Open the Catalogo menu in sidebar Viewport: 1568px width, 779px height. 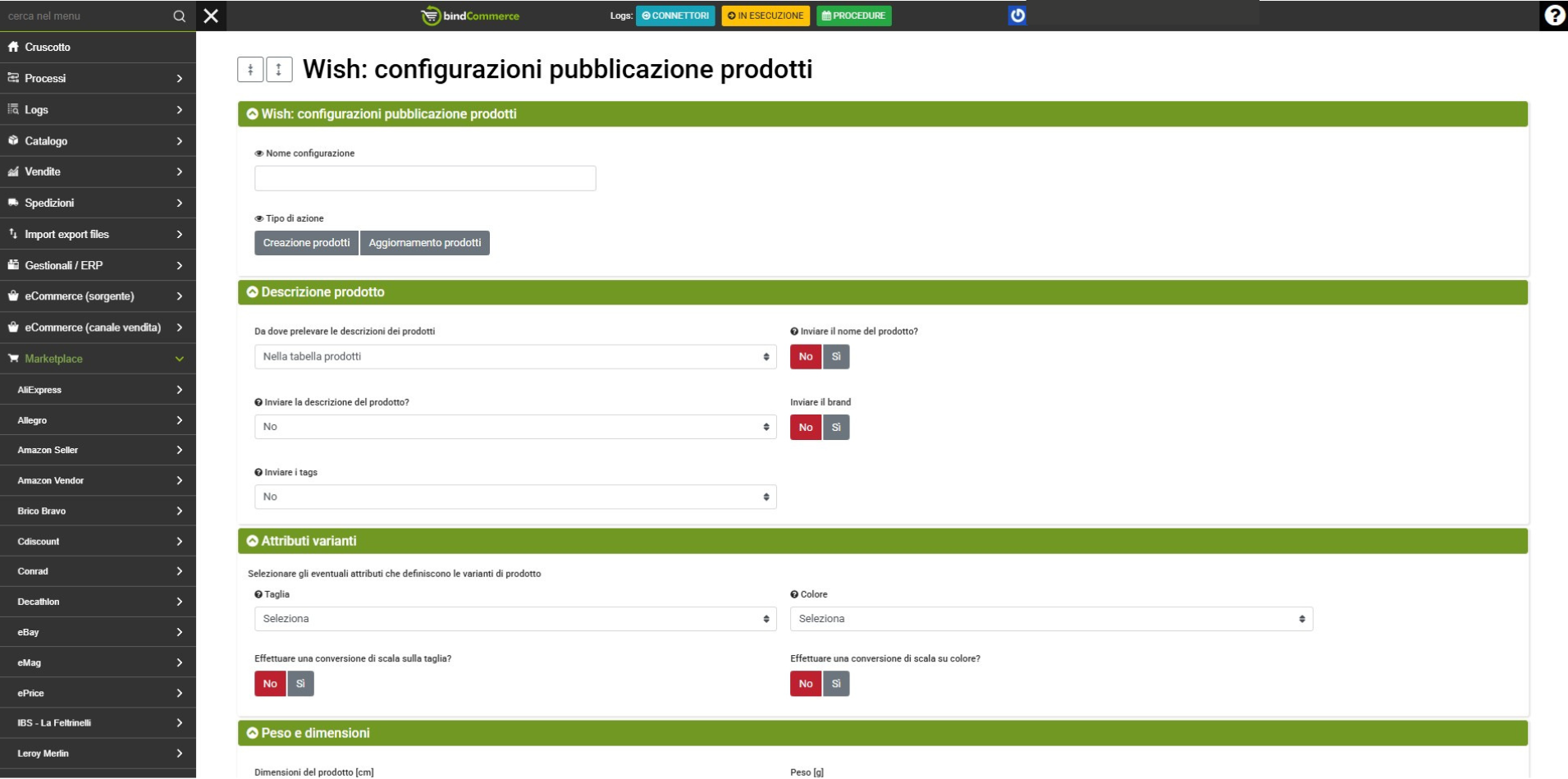click(x=98, y=141)
